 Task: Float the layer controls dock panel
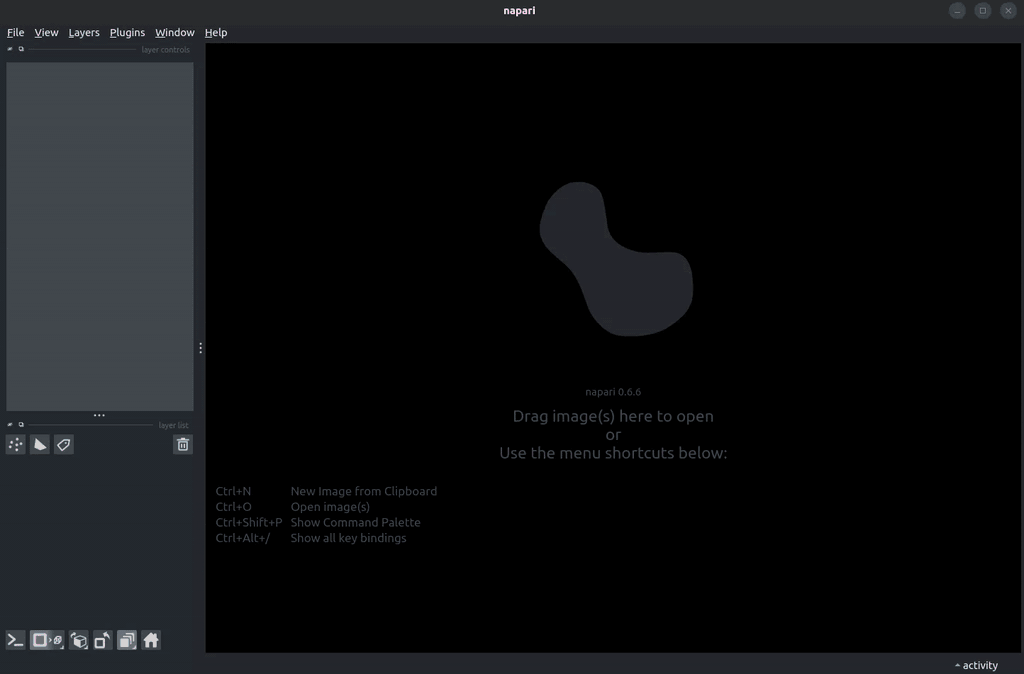21,49
